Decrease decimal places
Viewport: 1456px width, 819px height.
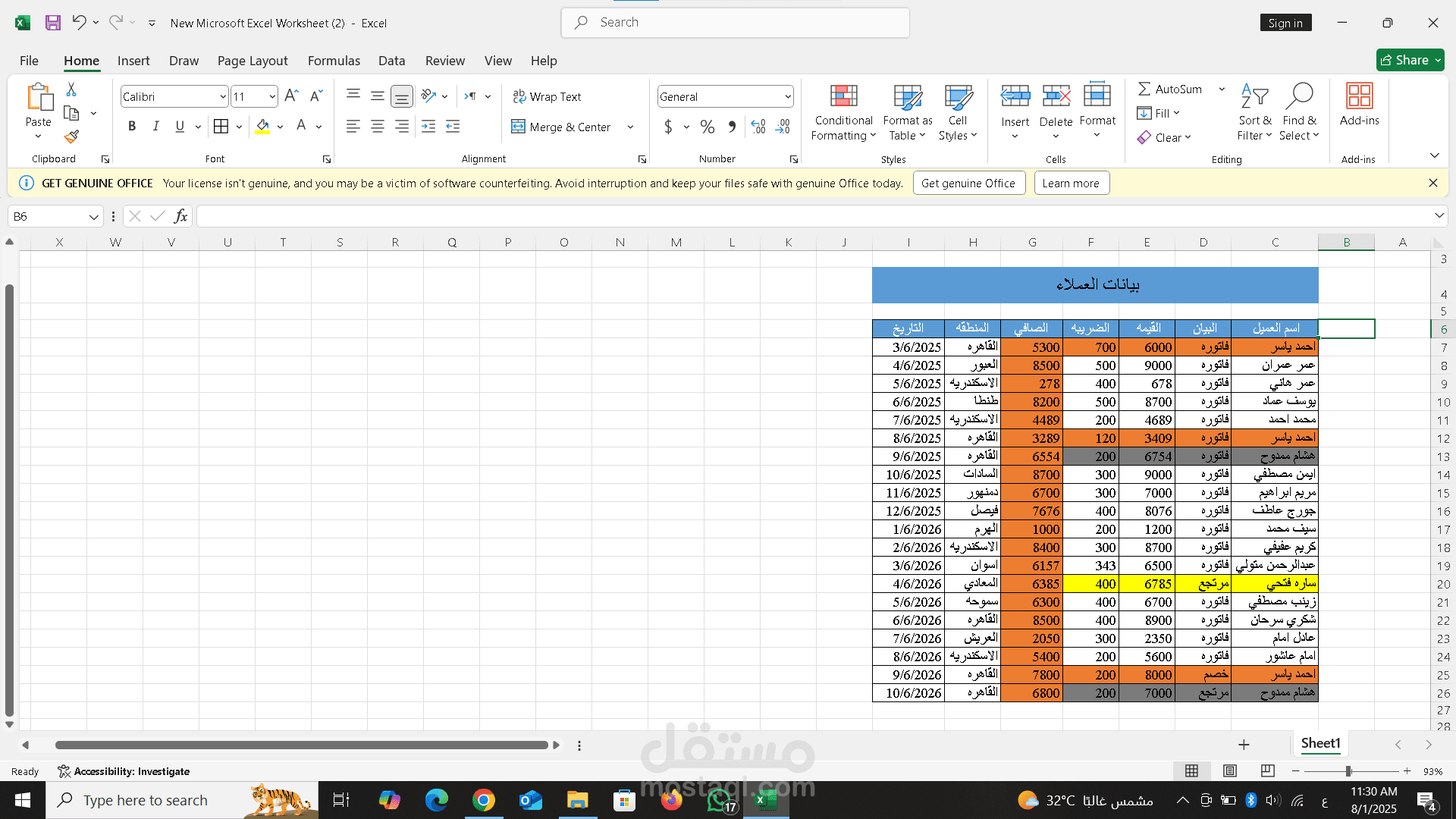click(x=783, y=127)
